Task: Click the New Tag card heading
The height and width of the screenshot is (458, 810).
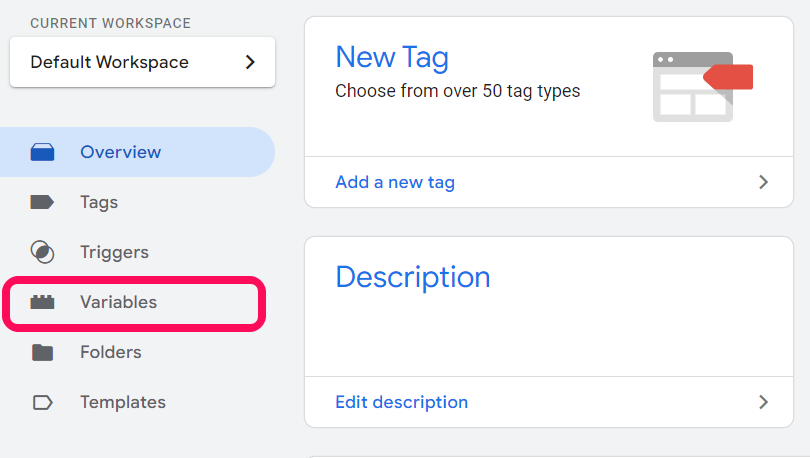Action: pyautogui.click(x=391, y=56)
